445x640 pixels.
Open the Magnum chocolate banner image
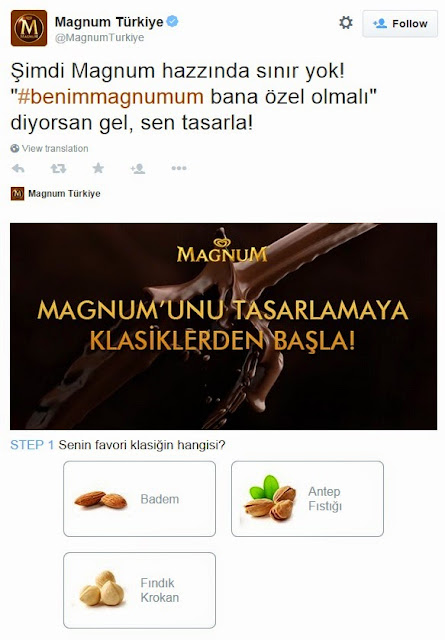[223, 326]
